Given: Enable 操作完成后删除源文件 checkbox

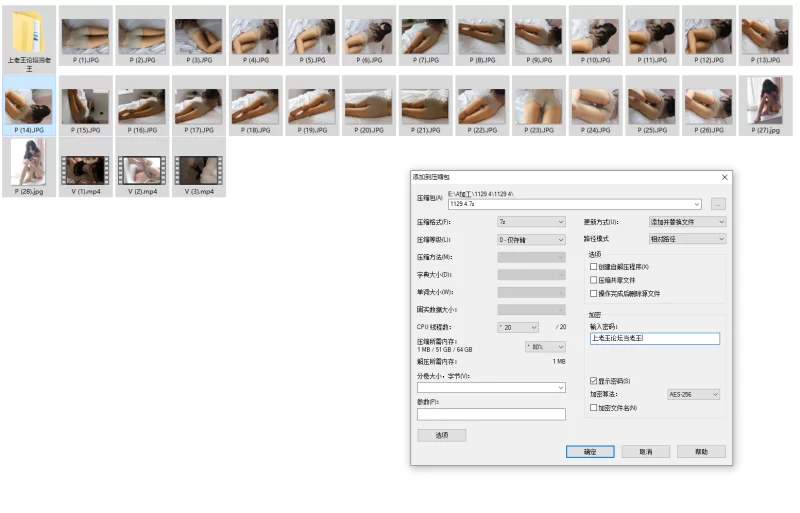Looking at the screenshot, I should tap(593, 294).
